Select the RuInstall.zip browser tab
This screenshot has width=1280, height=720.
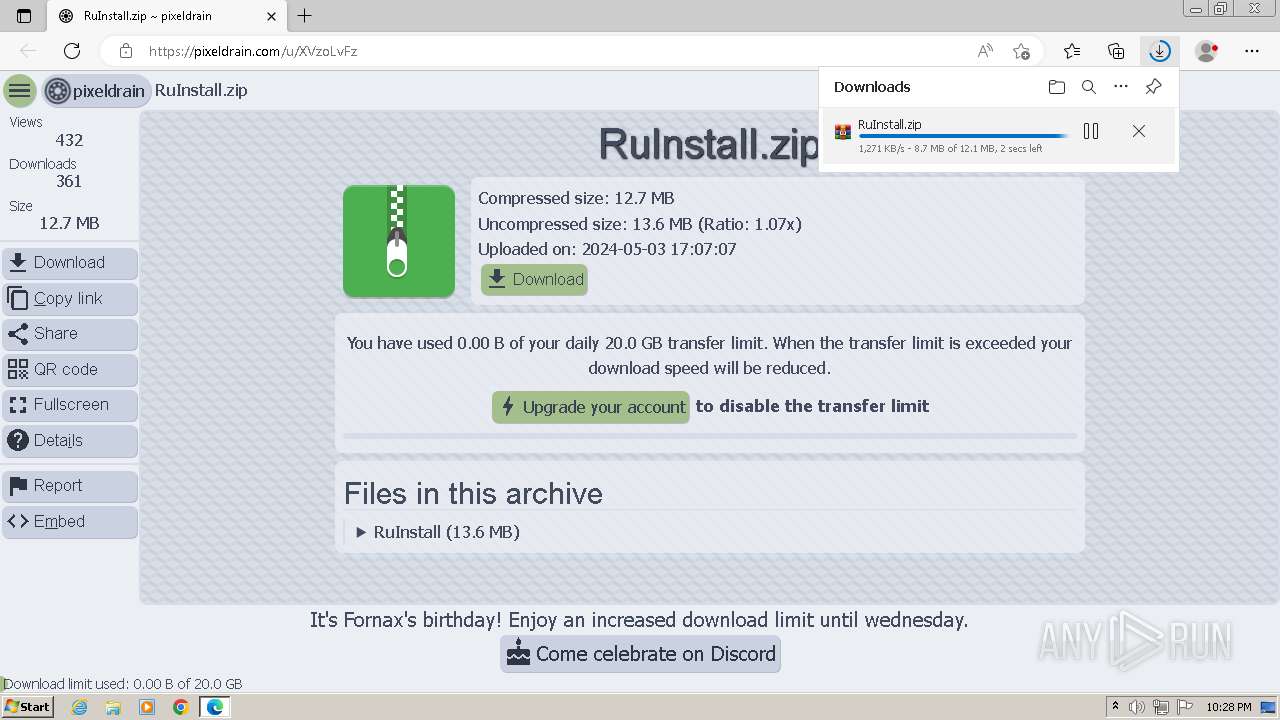165,16
